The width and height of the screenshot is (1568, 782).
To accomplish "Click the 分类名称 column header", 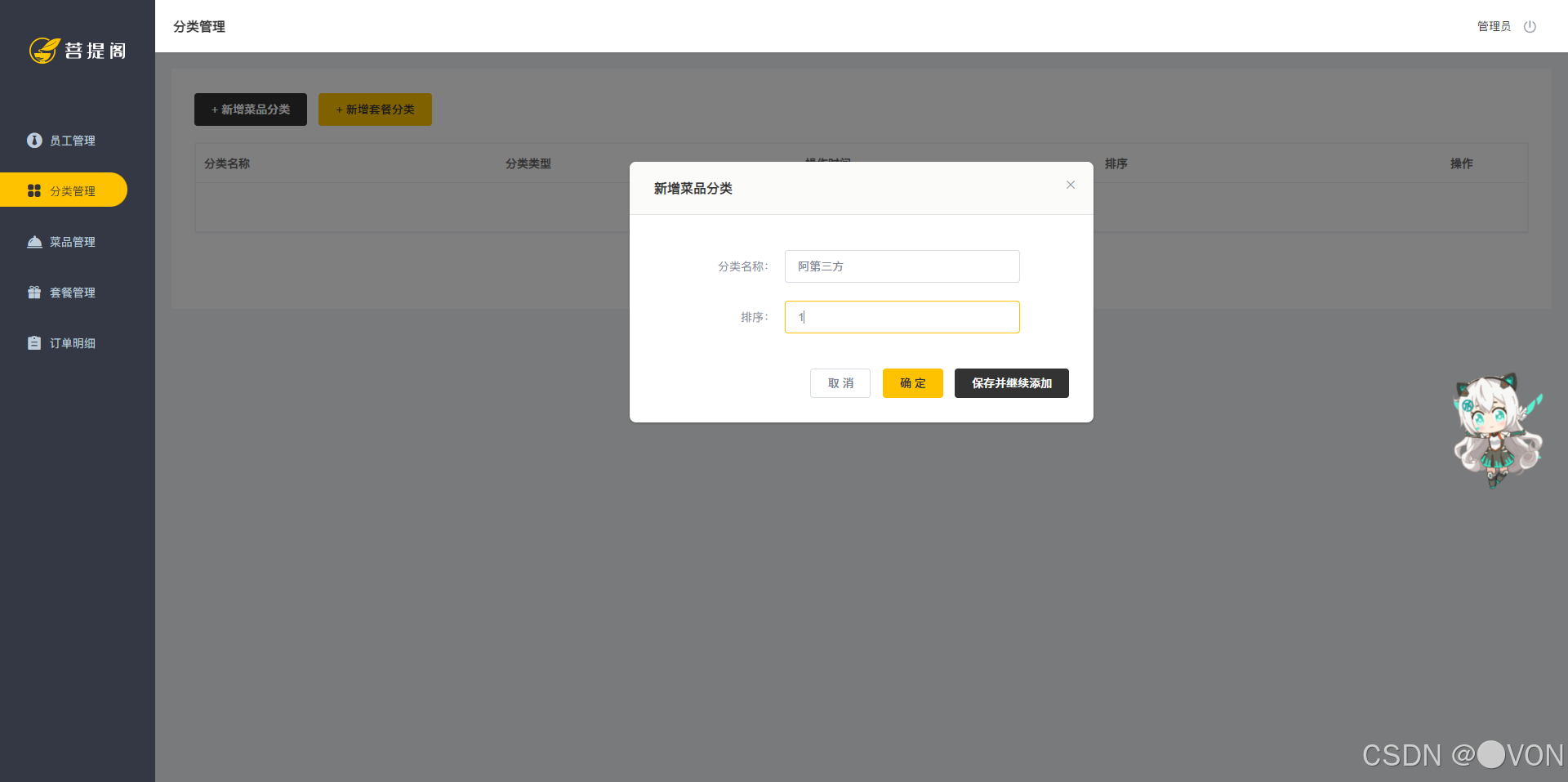I will [x=227, y=163].
